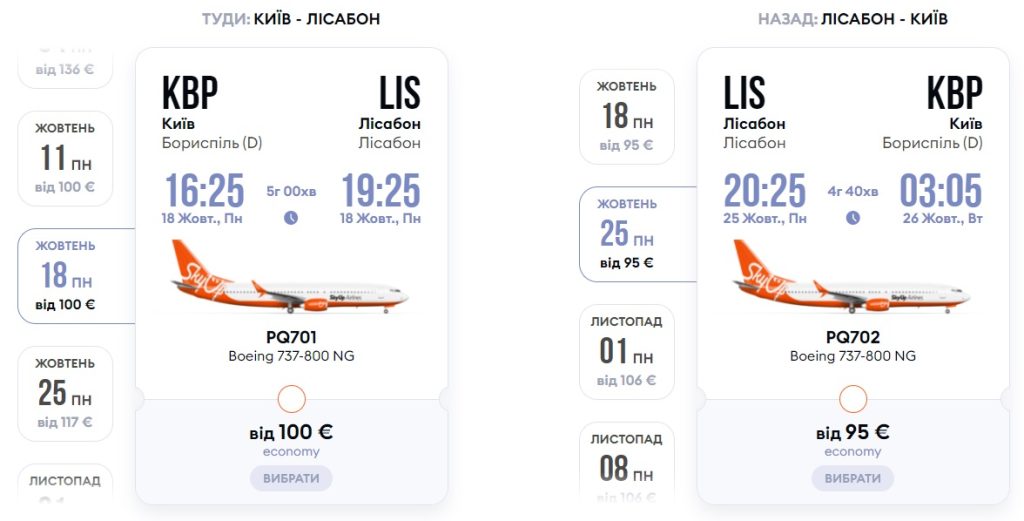Choose the outbound date 11 Жовтень for 100 €
1024x521 pixels.
click(66, 158)
